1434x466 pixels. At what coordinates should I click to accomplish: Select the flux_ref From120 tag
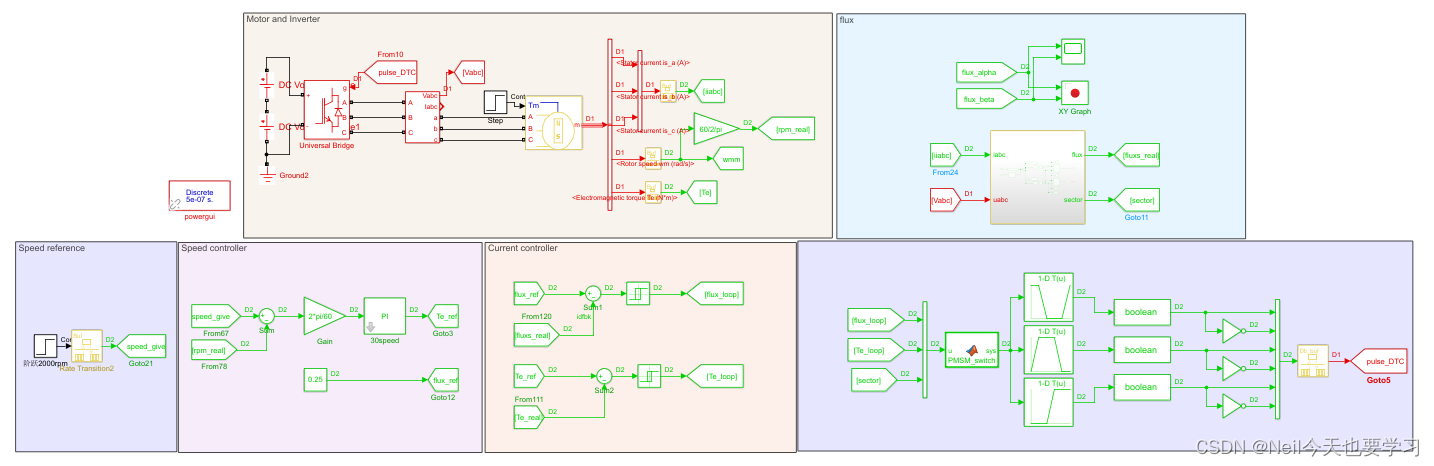(x=527, y=295)
